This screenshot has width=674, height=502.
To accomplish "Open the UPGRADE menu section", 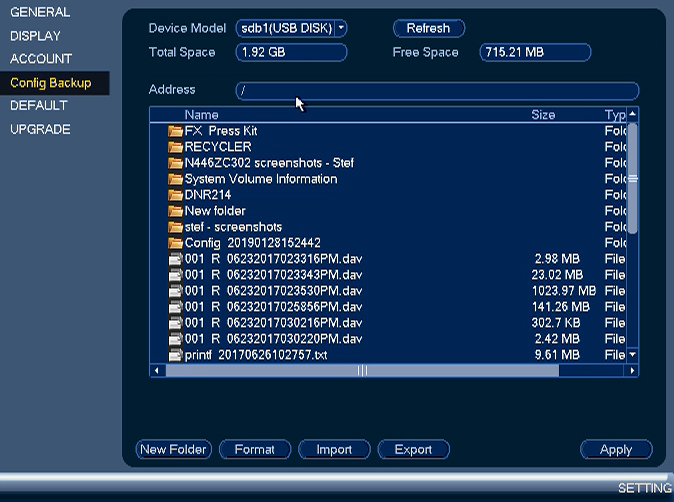I will point(40,129).
